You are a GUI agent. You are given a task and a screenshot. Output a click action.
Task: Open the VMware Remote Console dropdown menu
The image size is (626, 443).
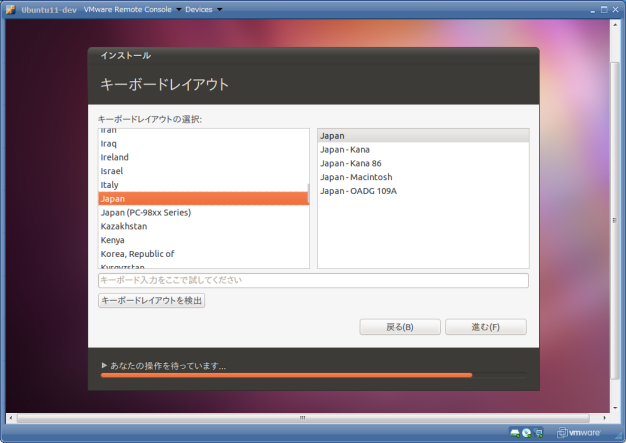[x=132, y=9]
